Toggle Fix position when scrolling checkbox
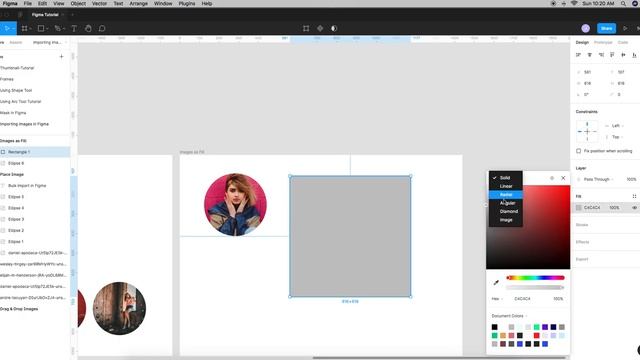640x360 pixels. point(578,151)
